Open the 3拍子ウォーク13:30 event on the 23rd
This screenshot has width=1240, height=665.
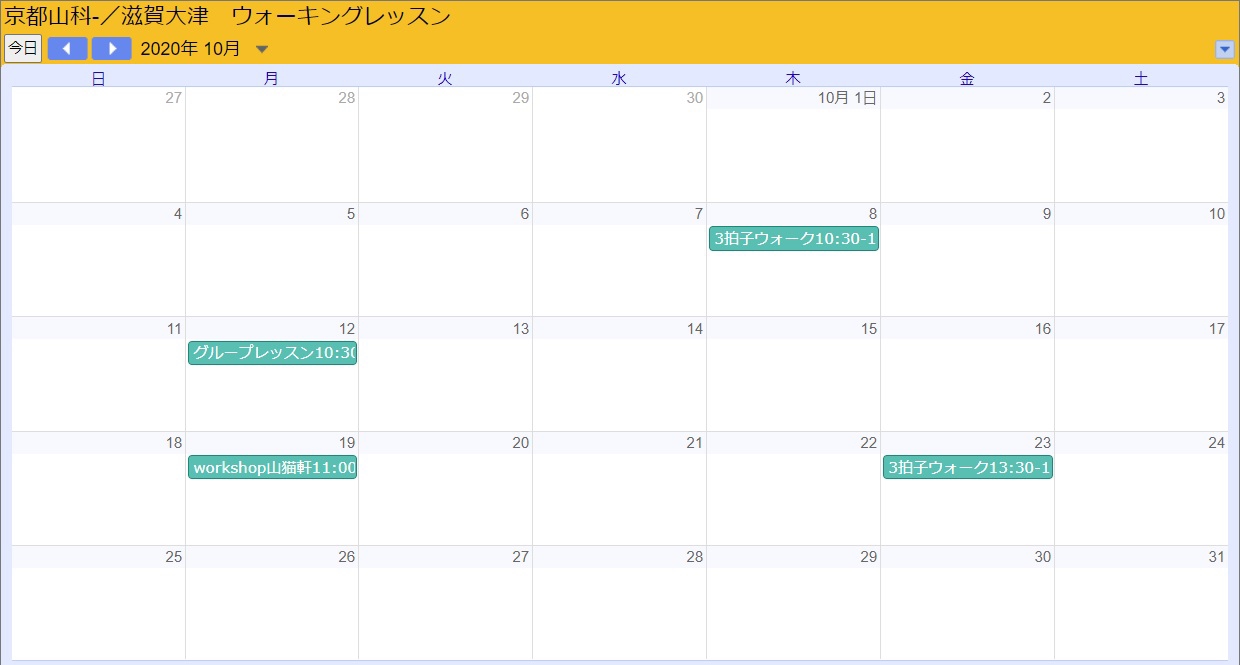click(968, 467)
